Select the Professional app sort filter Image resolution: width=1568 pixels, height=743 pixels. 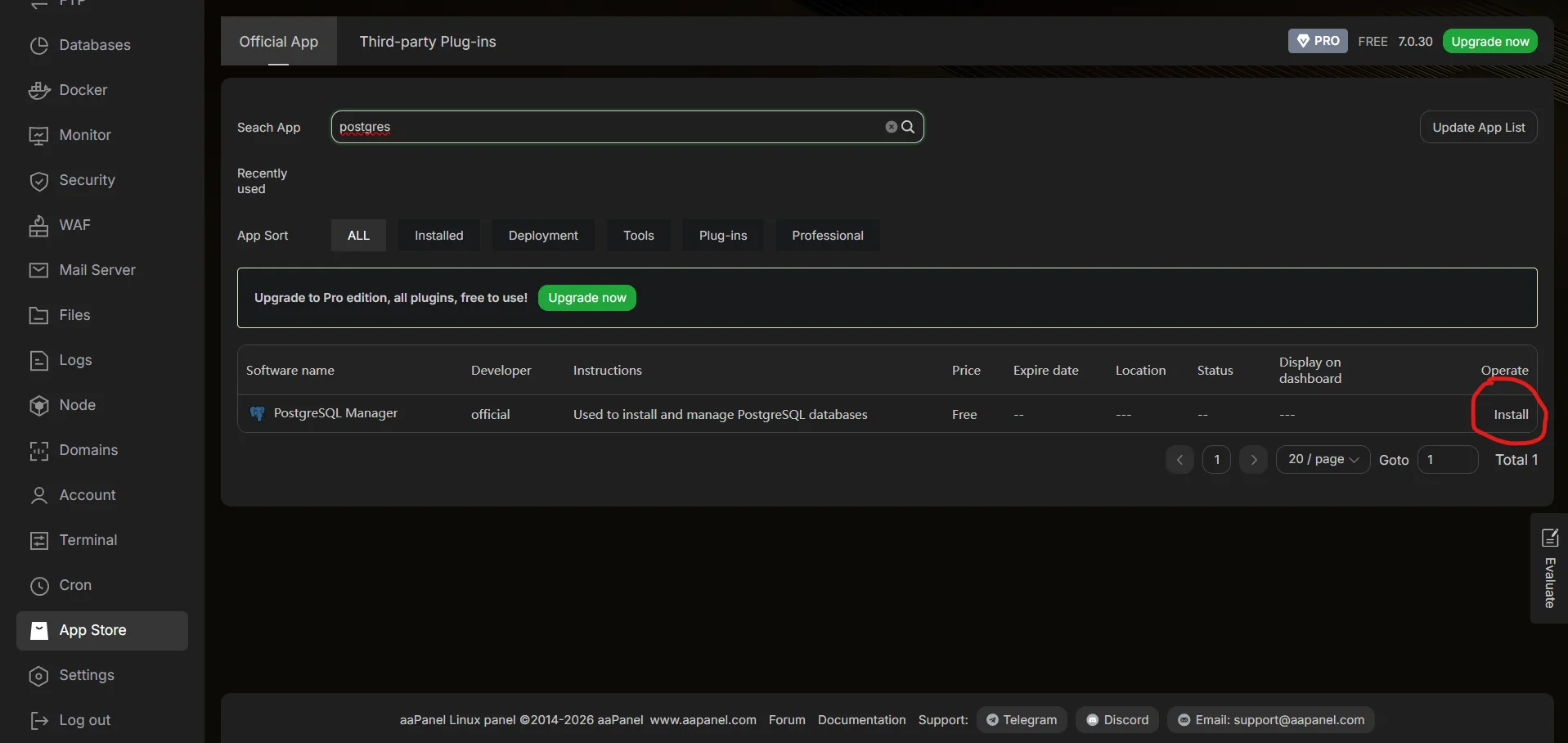(827, 236)
